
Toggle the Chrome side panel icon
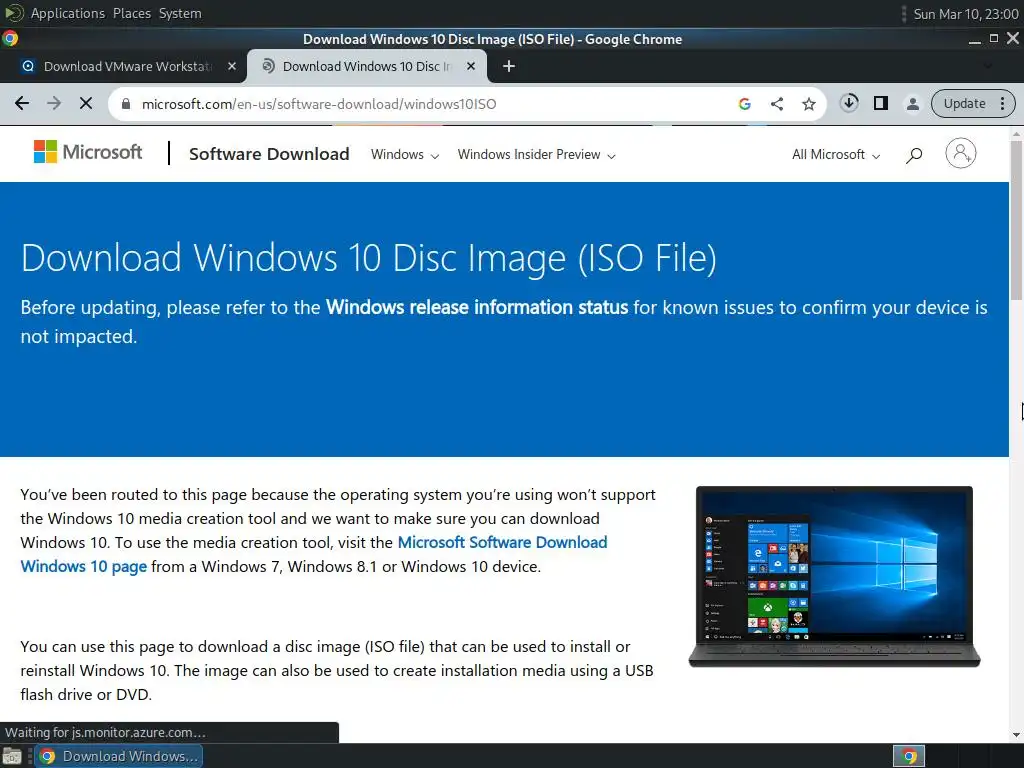(880, 103)
